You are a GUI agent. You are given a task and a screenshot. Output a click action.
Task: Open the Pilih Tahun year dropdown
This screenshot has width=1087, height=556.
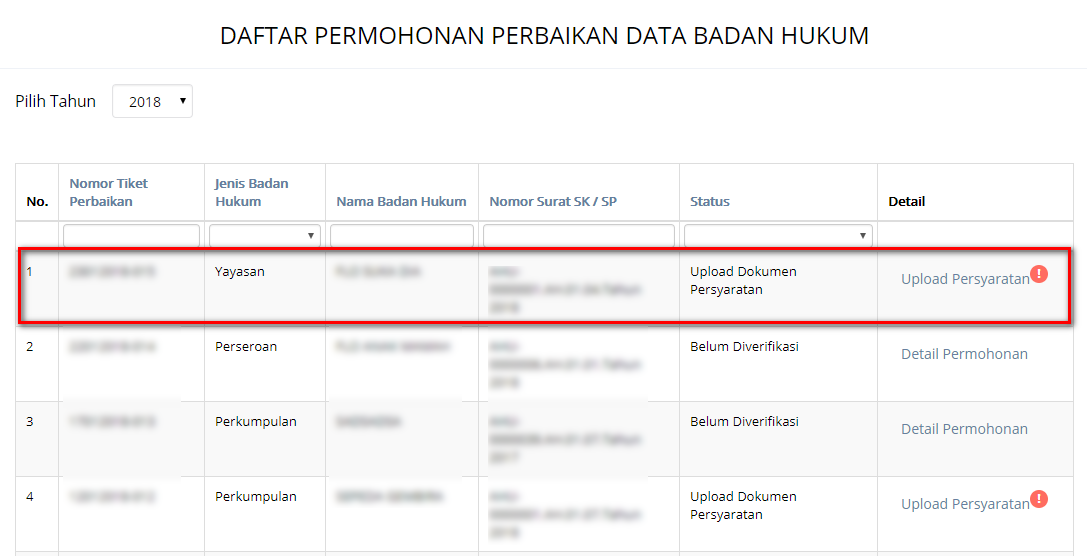pyautogui.click(x=152, y=101)
